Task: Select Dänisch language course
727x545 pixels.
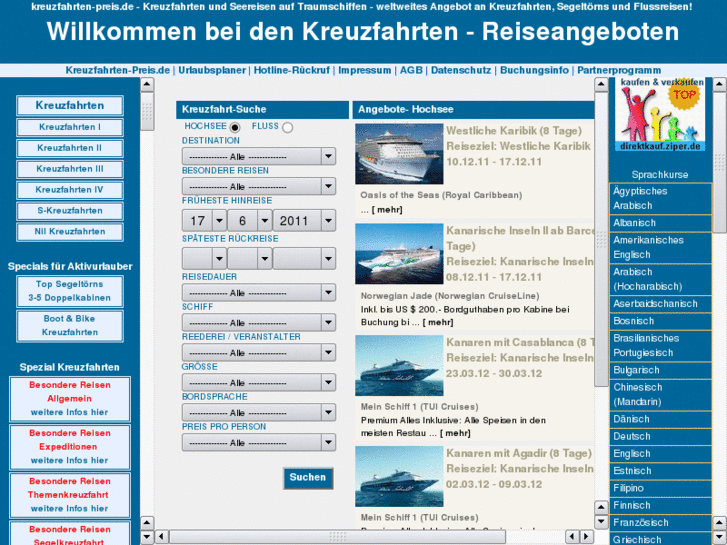Action: pos(660,419)
